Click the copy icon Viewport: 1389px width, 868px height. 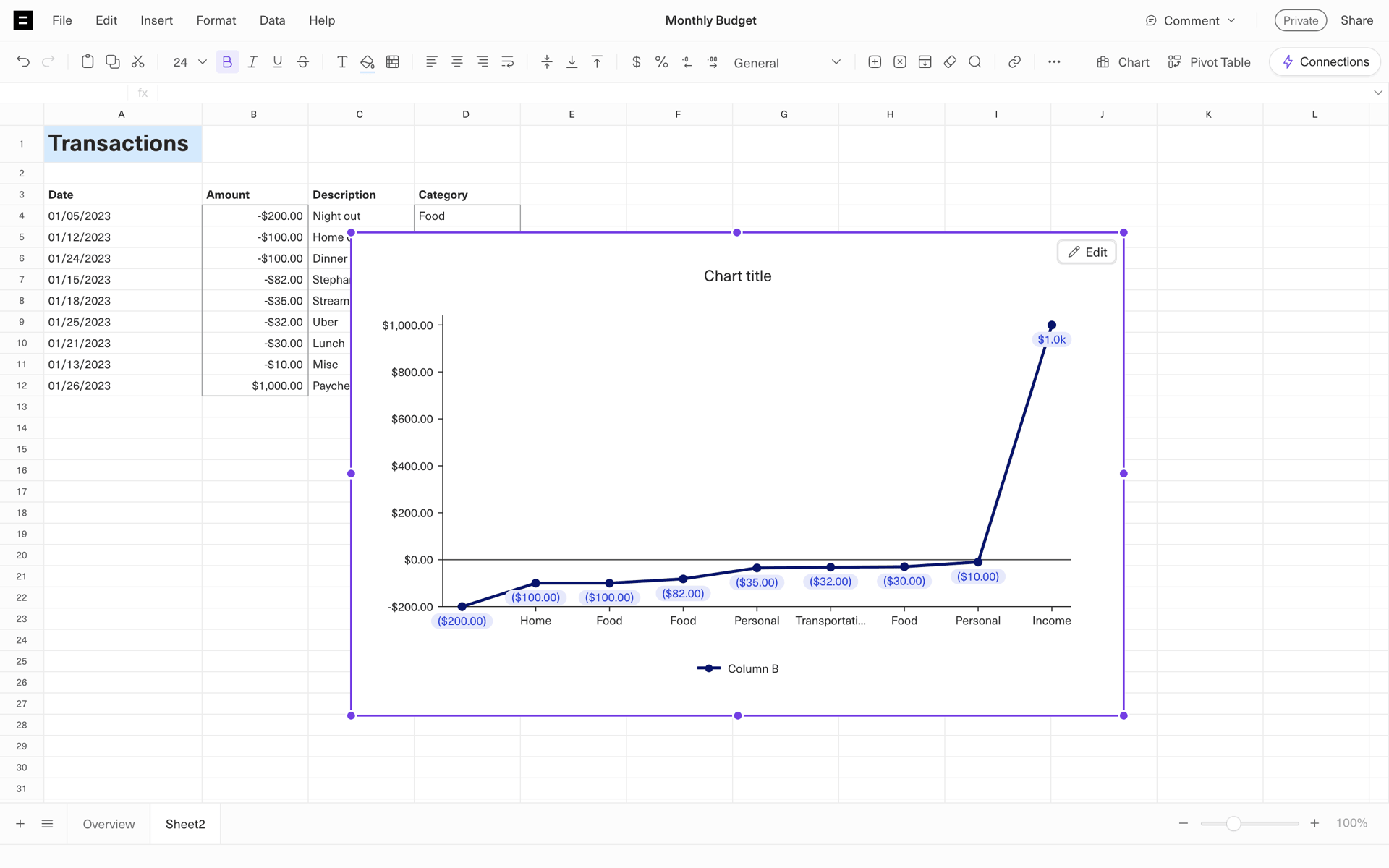click(113, 62)
